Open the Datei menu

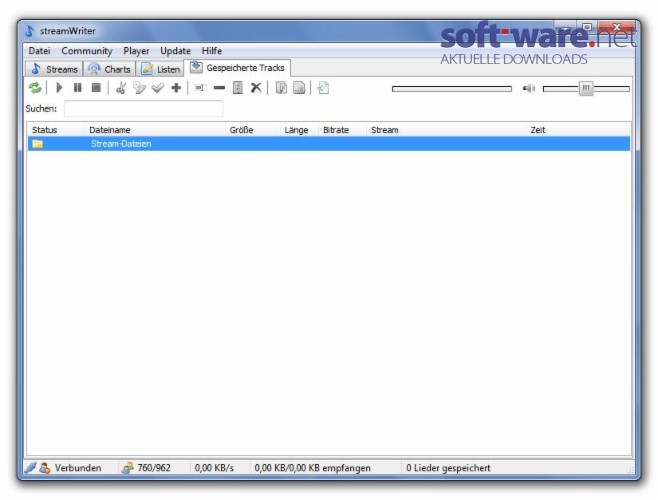tap(39, 51)
